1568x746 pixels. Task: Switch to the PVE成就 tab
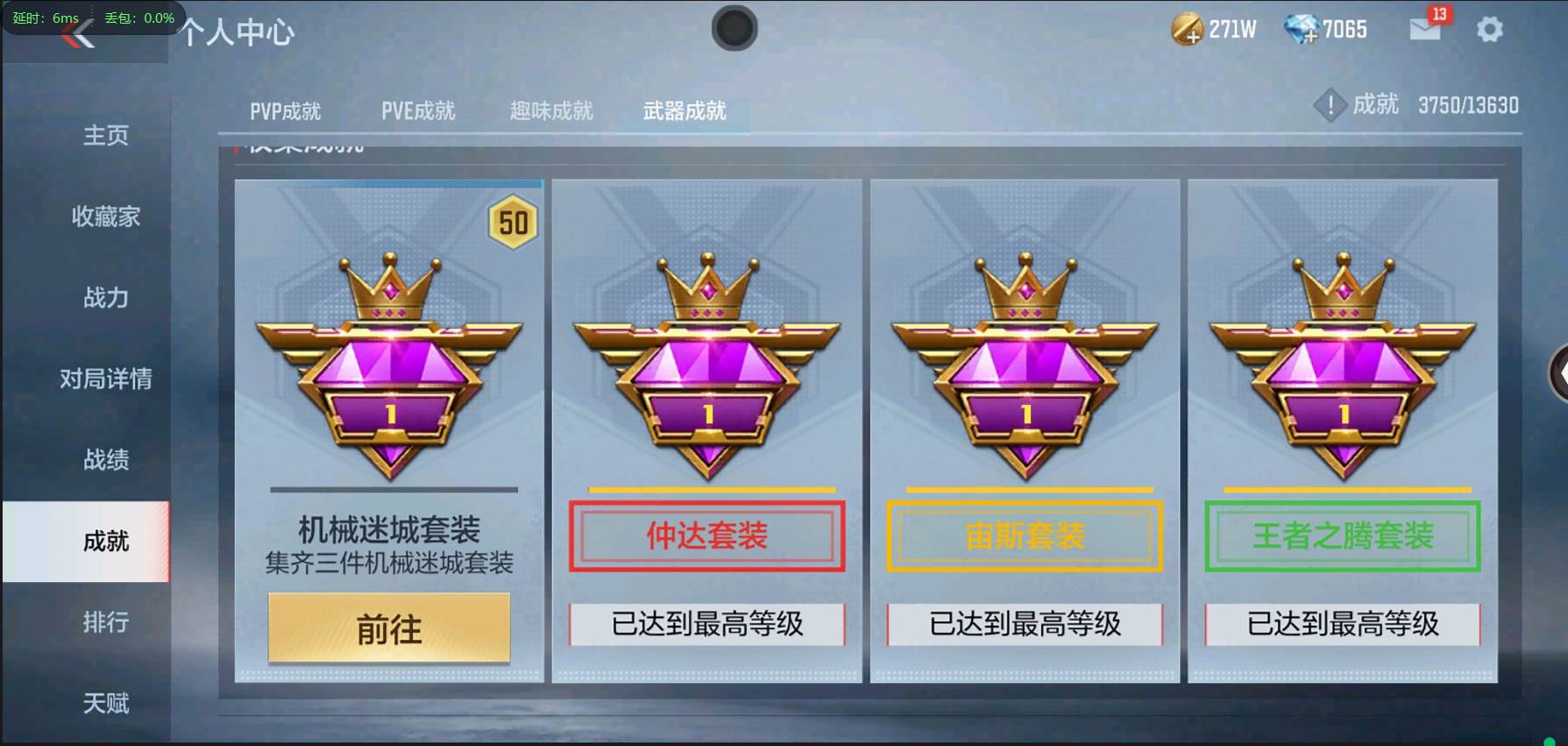click(x=418, y=111)
